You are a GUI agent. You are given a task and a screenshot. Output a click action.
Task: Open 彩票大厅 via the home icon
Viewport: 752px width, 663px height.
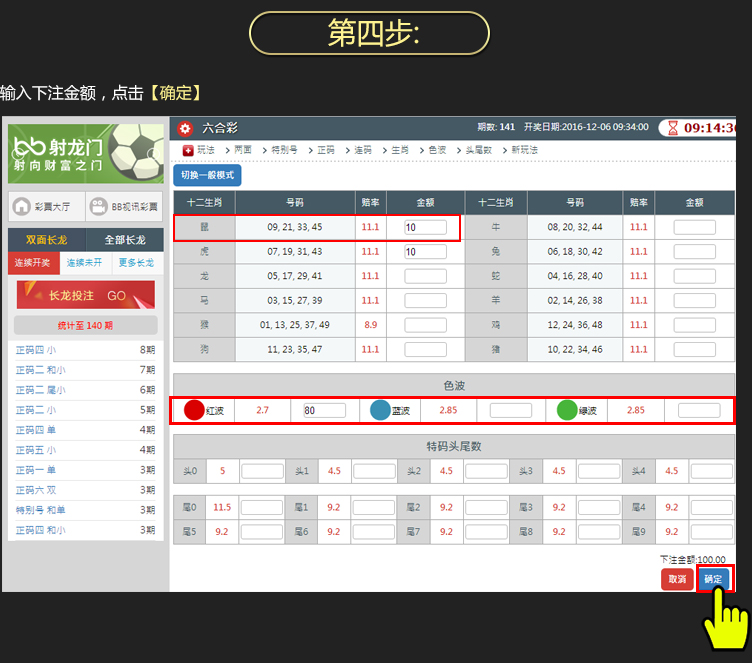point(21,207)
